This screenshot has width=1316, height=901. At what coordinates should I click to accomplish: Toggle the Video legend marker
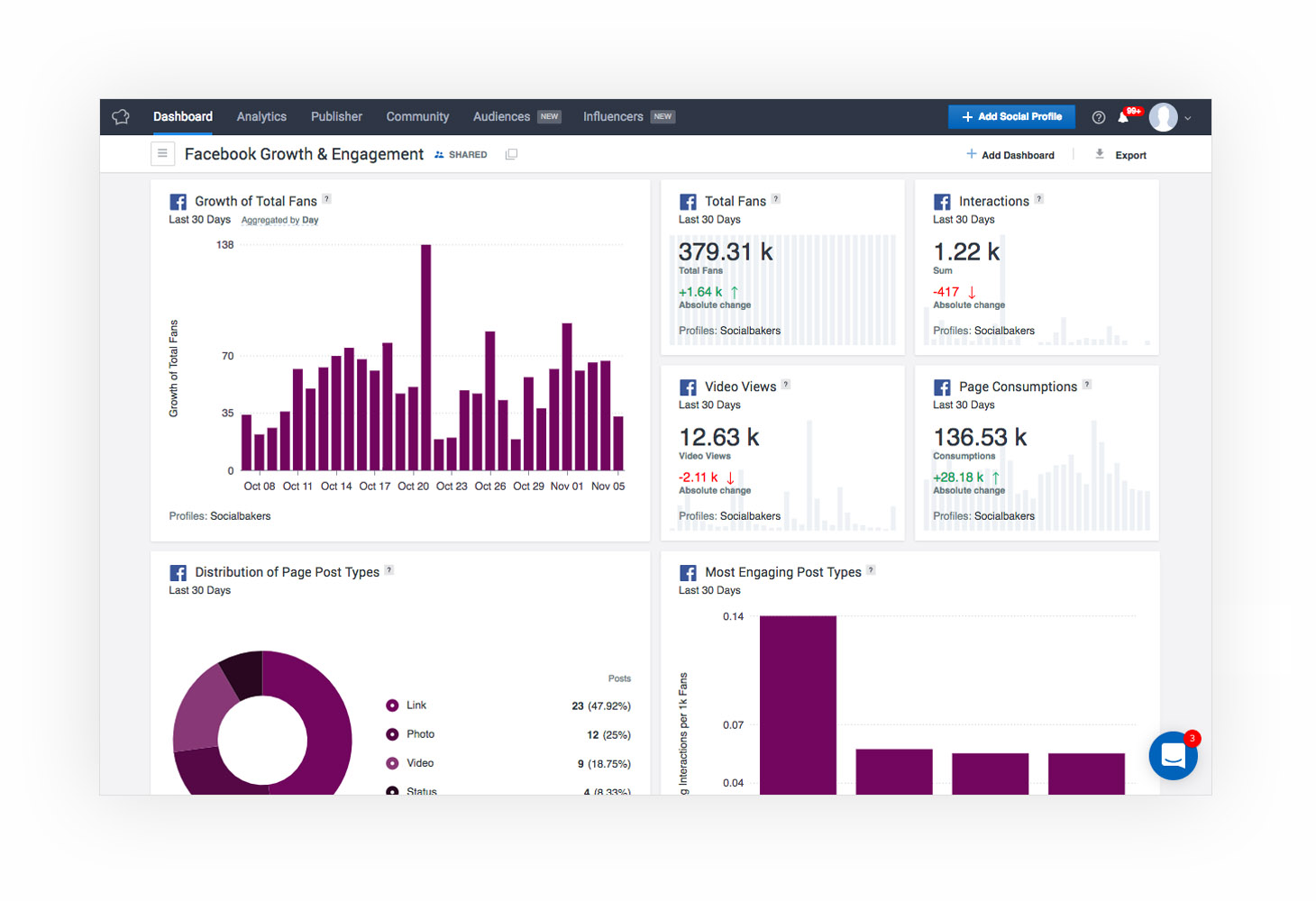[x=392, y=763]
